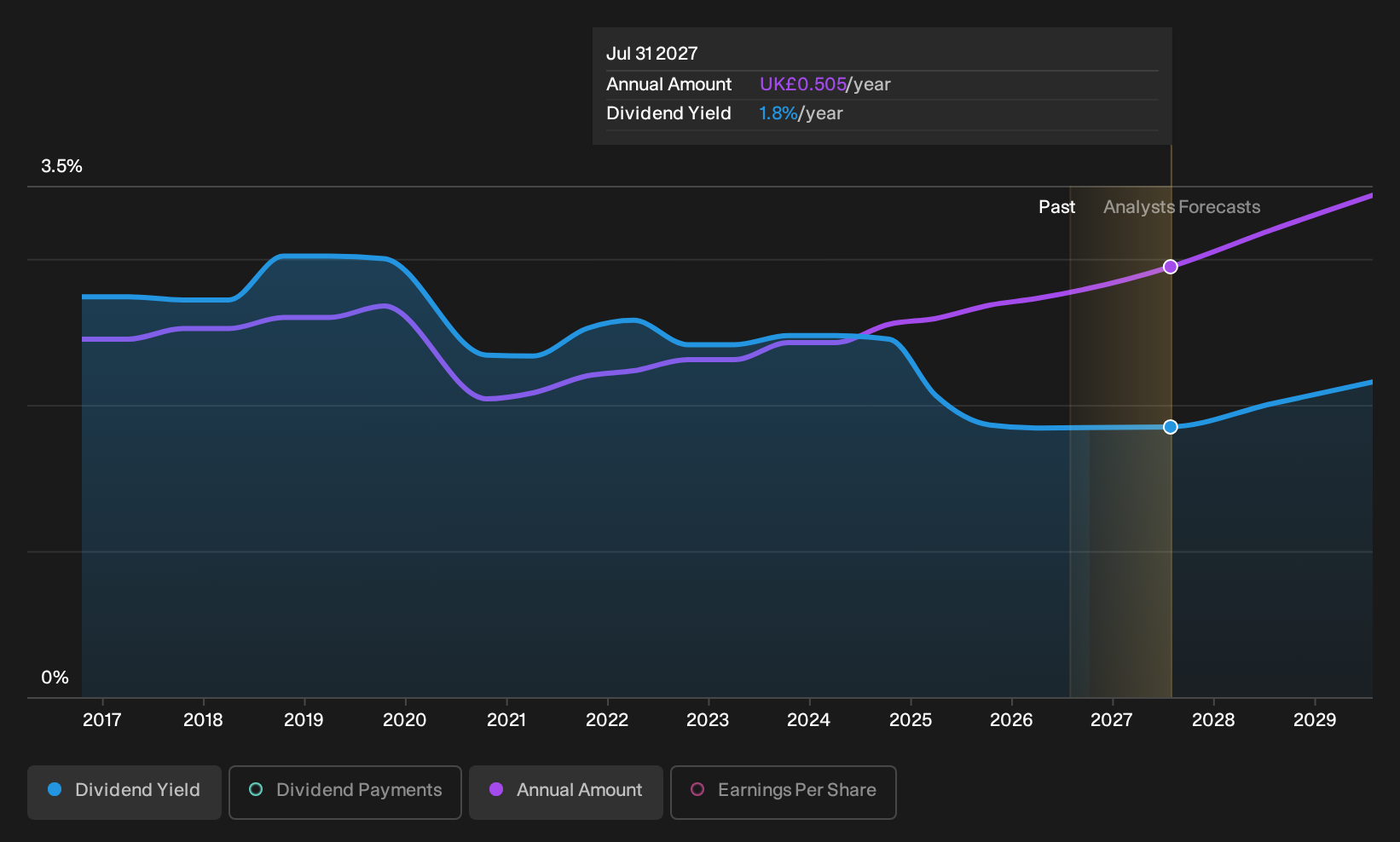Click the 2025 x-axis year label
The height and width of the screenshot is (842, 1400).
[x=911, y=720]
